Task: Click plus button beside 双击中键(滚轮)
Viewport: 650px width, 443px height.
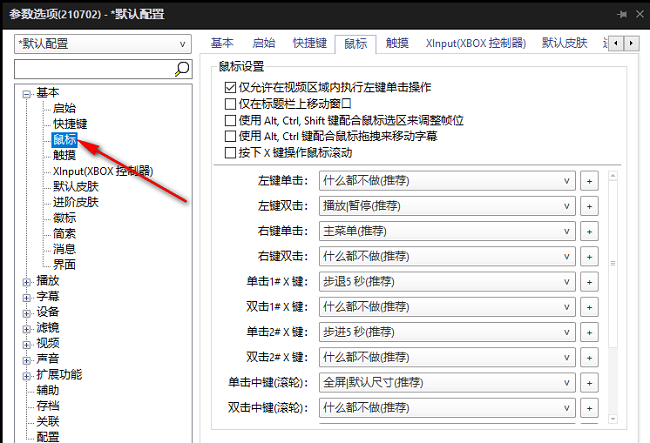Action: tap(589, 409)
